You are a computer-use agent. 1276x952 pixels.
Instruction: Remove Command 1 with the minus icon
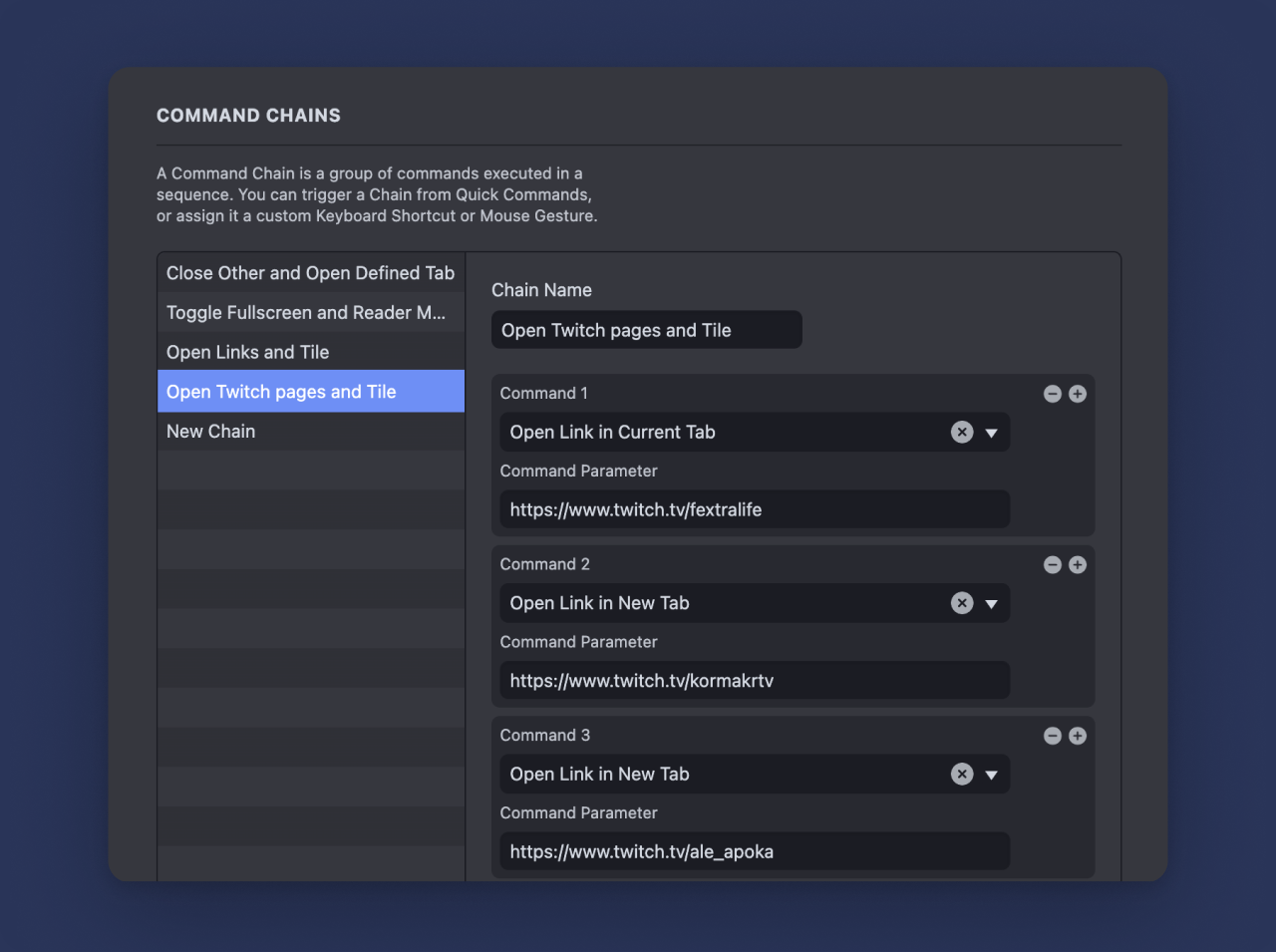coord(1052,394)
